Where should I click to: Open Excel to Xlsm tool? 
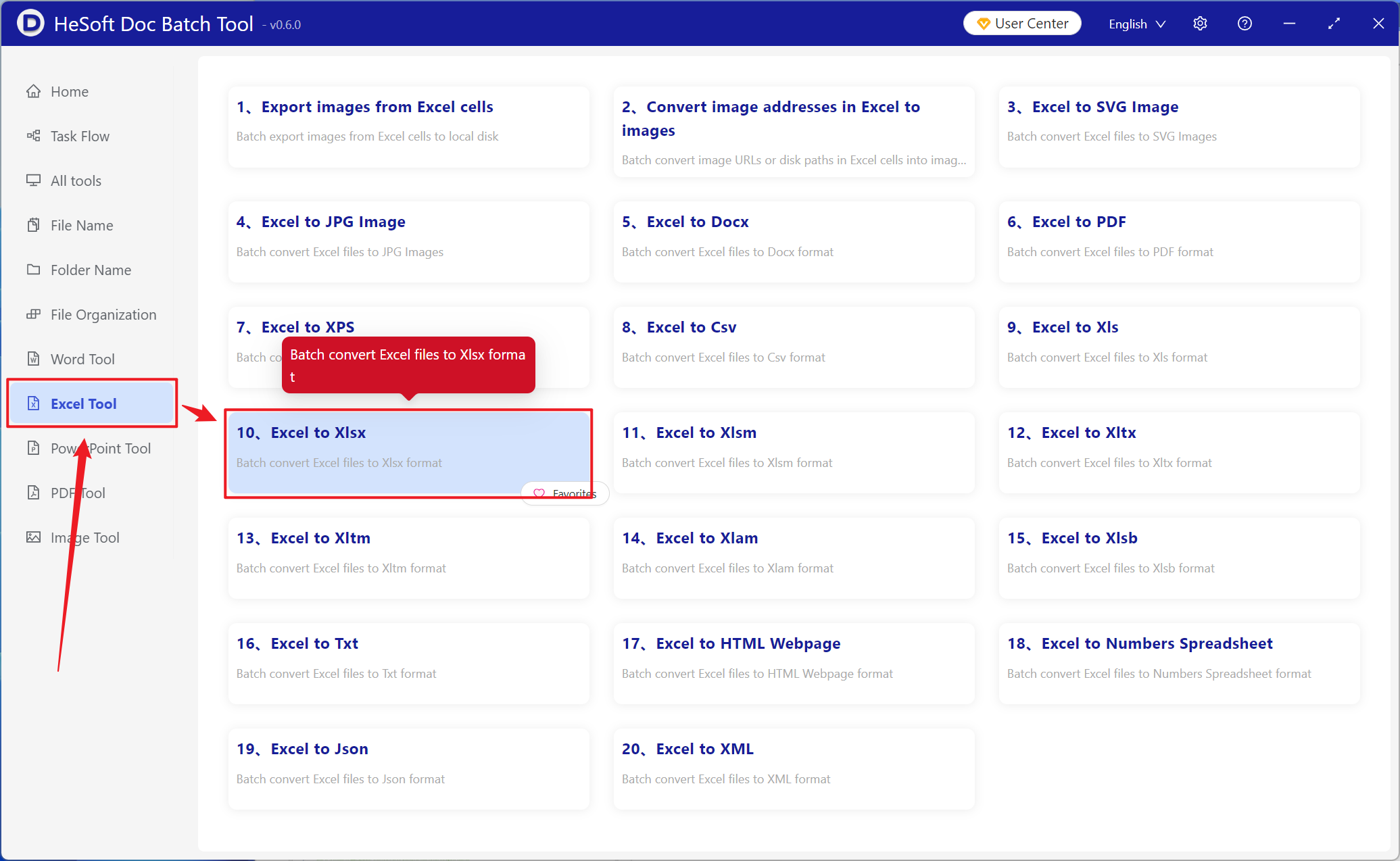pos(794,452)
